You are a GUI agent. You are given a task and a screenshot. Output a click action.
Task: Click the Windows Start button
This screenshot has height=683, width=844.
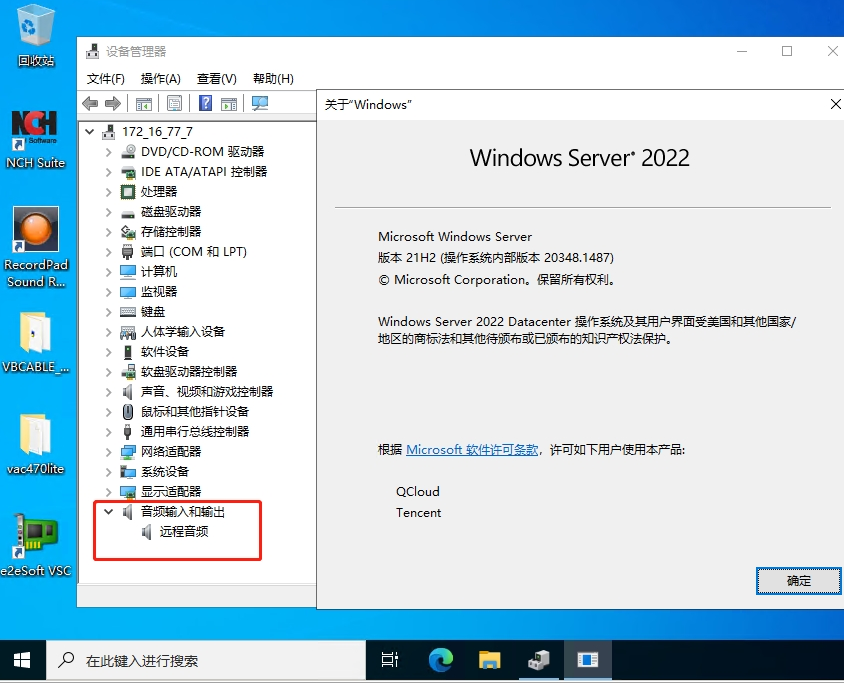(22, 660)
